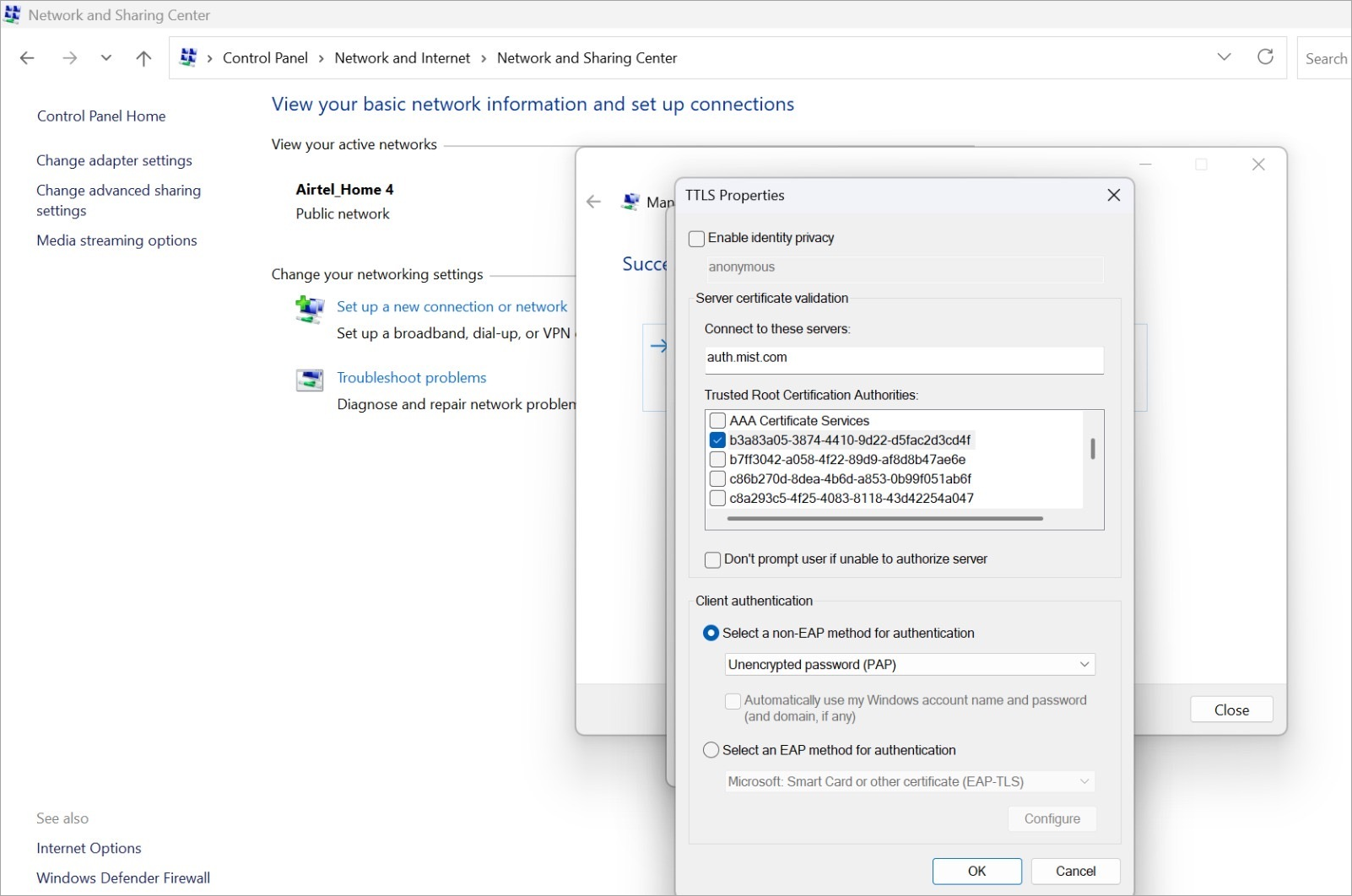Select an EAP method for authentication
1352x896 pixels.
[711, 750]
